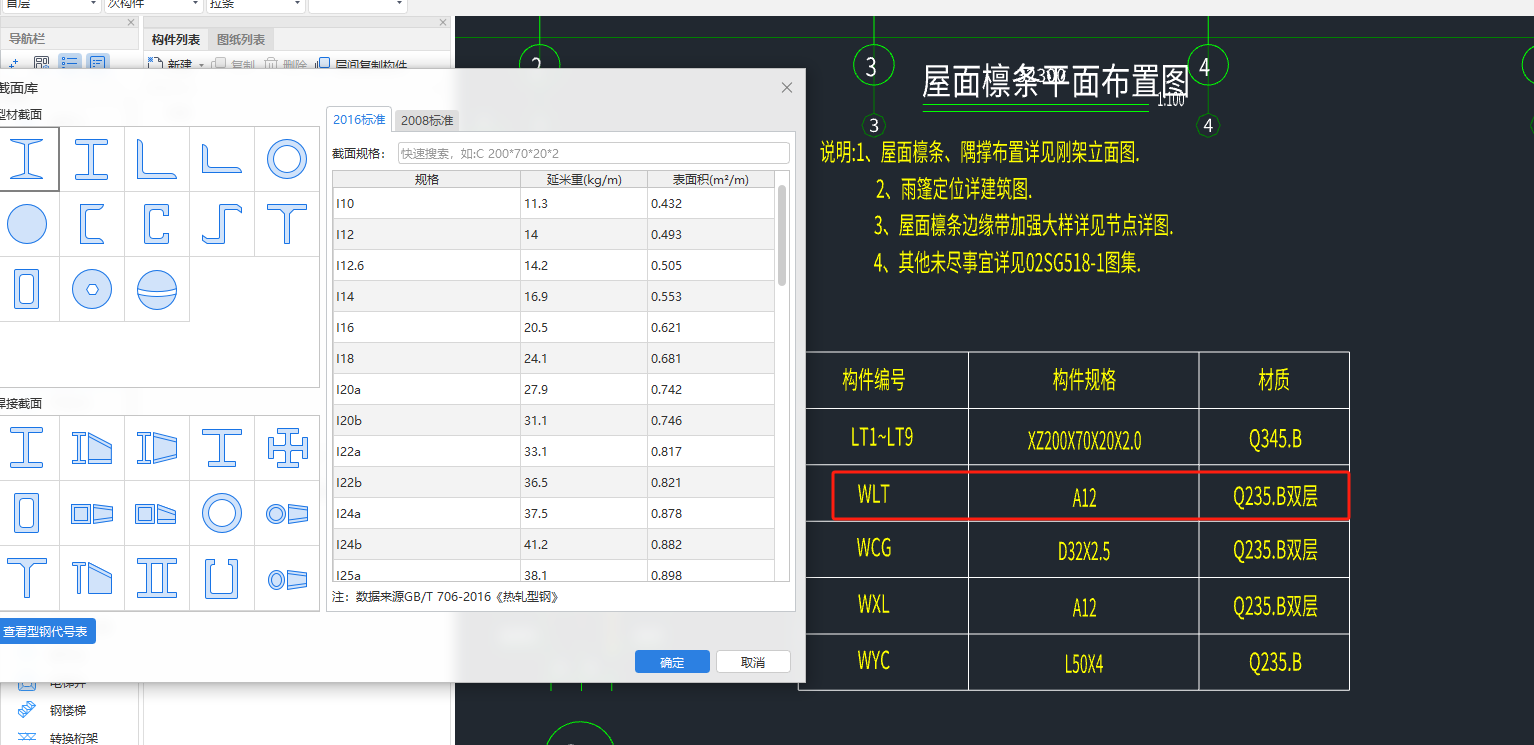Open the 构件列表 tab
1534x745 pixels.
click(x=176, y=40)
